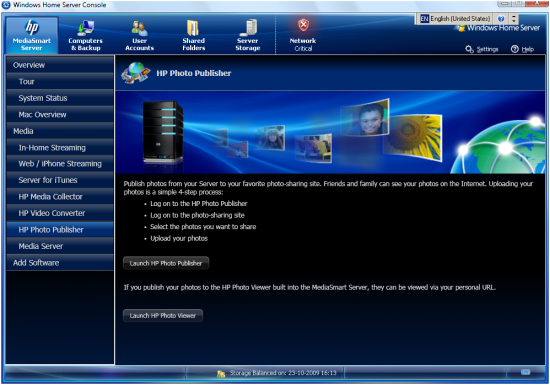Viewport: 550px width, 385px height.
Task: Click 'Log on to the HP Photo Publisher' bullet
Action: point(199,204)
